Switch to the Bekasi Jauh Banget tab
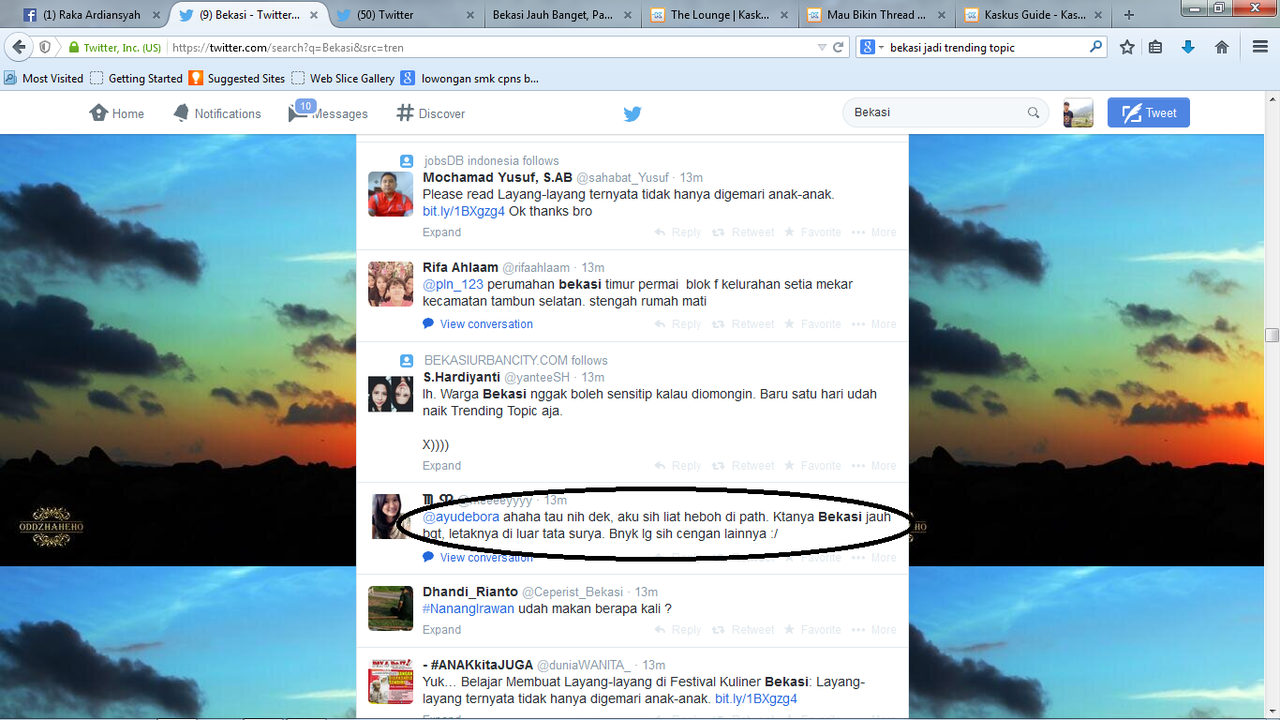This screenshot has height=720, width=1280. 560,15
